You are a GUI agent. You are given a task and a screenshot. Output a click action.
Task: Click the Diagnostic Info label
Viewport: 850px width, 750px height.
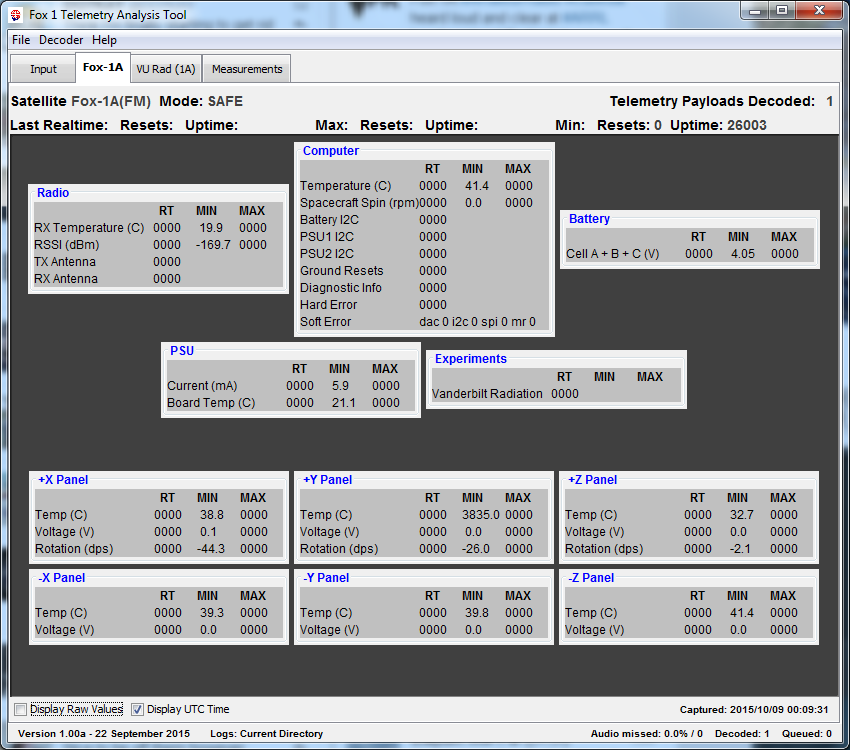click(341, 288)
